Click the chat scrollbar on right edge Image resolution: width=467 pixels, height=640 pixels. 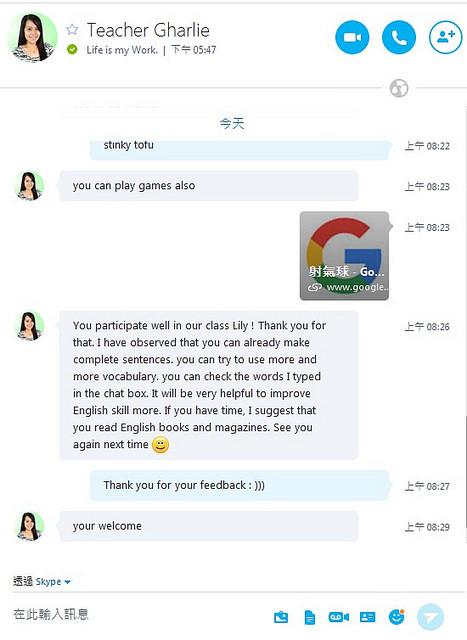[465, 471]
